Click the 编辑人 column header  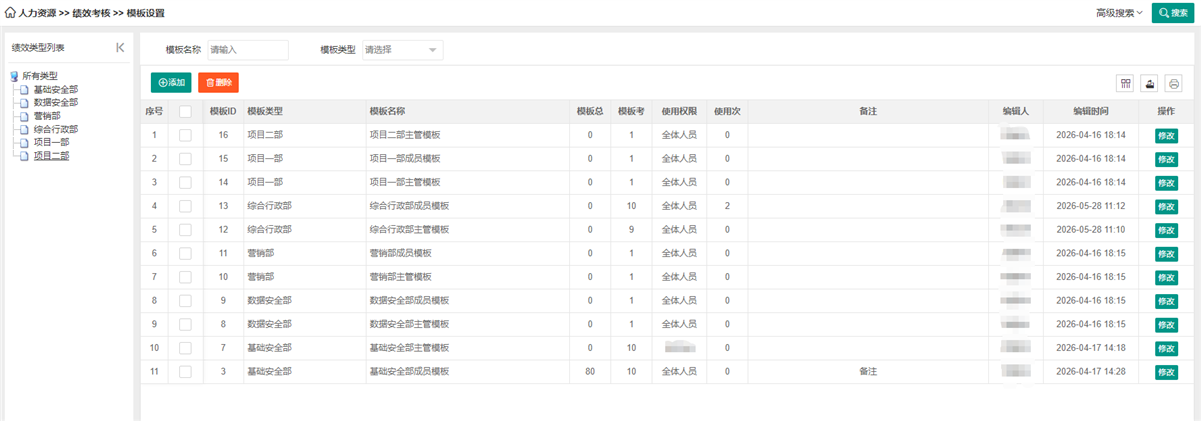[1016, 111]
